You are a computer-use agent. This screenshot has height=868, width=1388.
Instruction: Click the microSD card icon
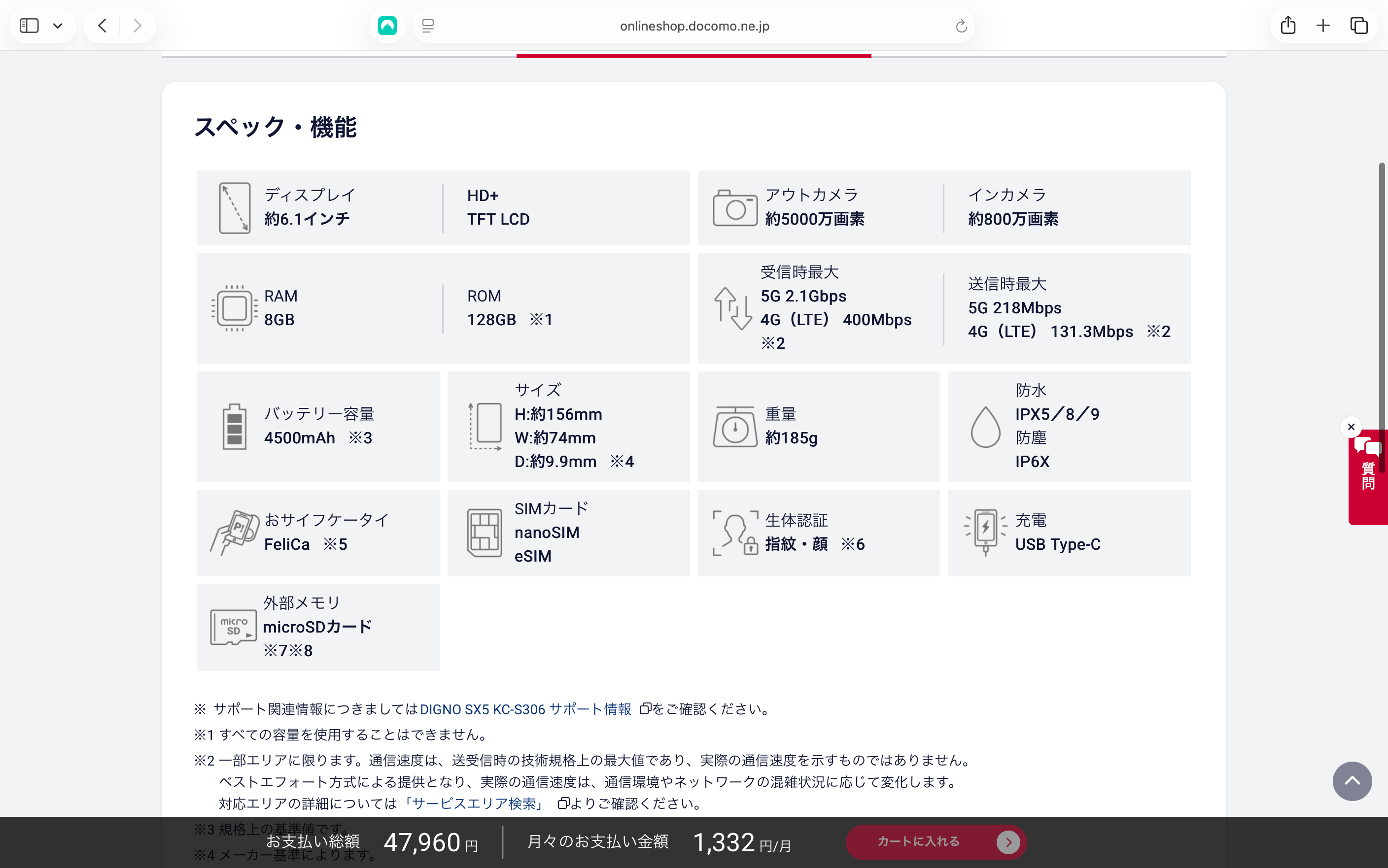pos(233,627)
